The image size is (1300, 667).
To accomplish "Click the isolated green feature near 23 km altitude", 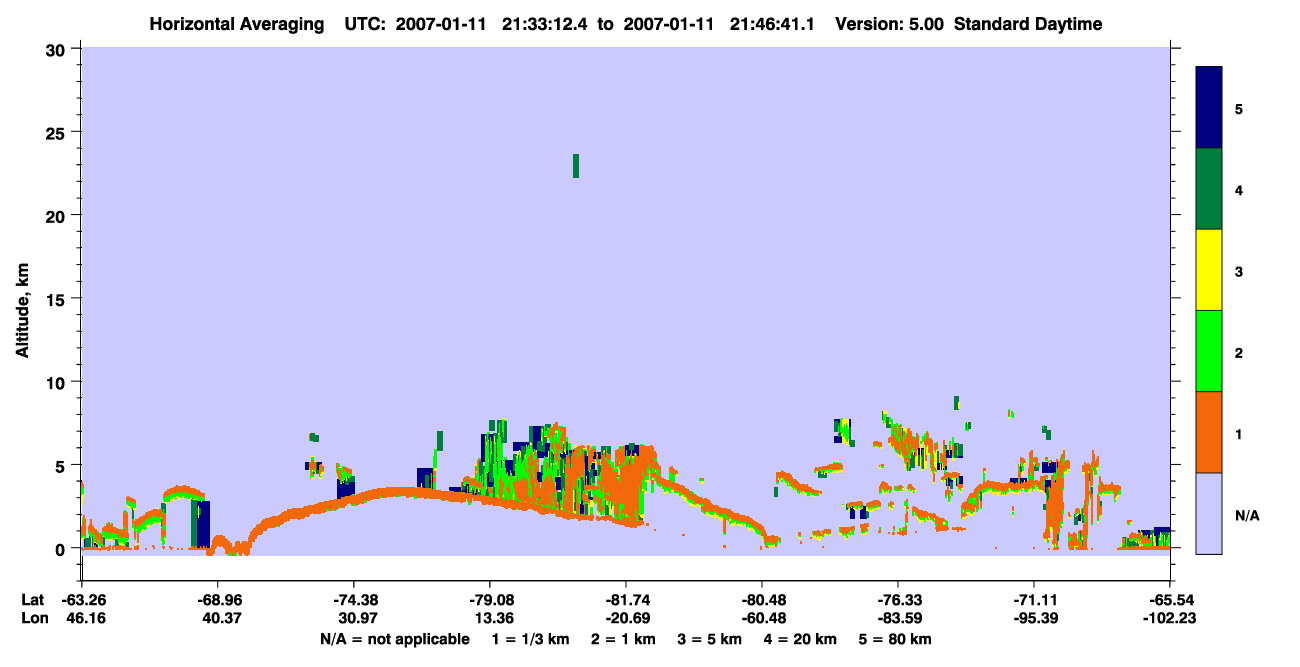I will click(x=576, y=166).
